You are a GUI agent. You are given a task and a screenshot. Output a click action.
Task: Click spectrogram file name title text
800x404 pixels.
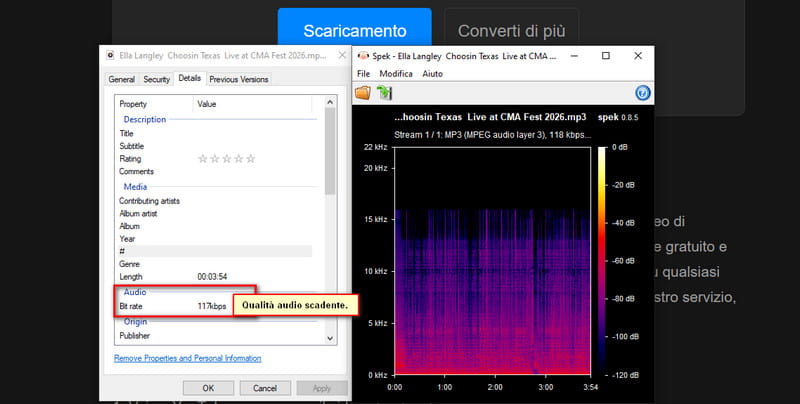tap(490, 117)
